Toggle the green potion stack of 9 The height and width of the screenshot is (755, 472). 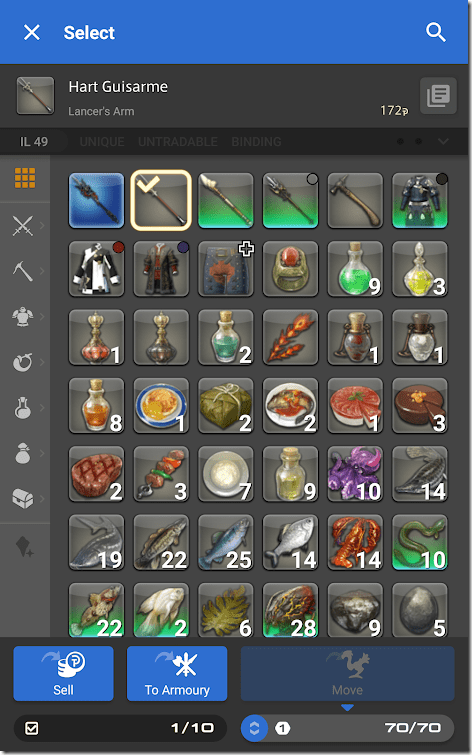pyautogui.click(x=355, y=269)
